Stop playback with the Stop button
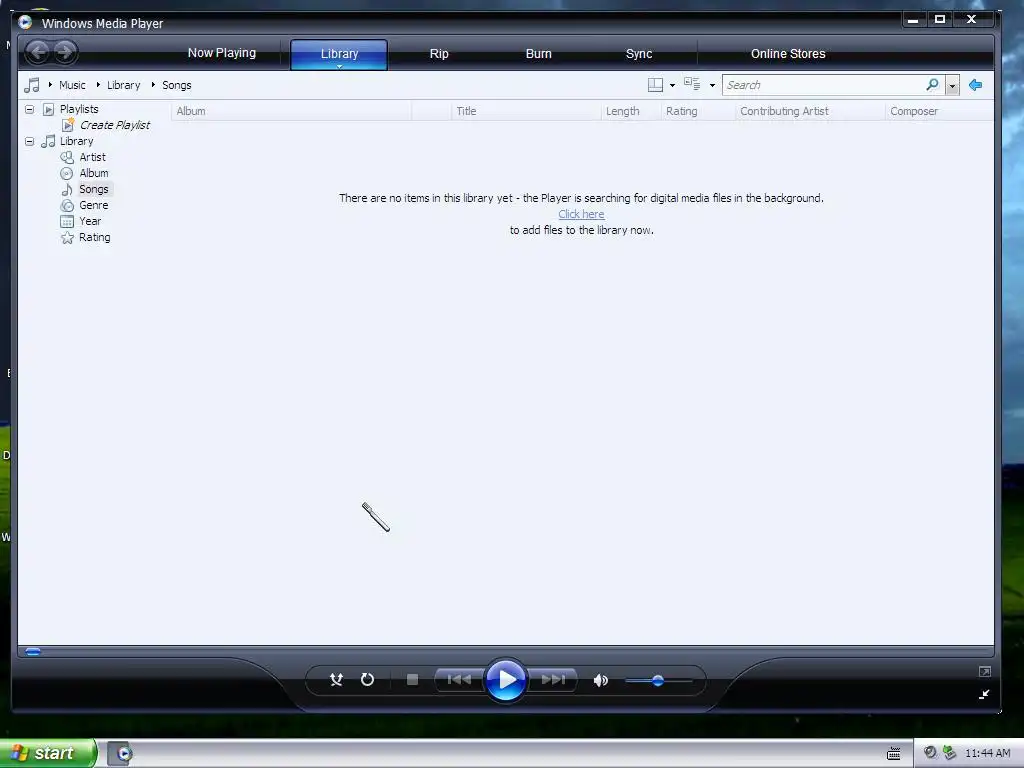This screenshot has width=1024, height=768. [412, 680]
